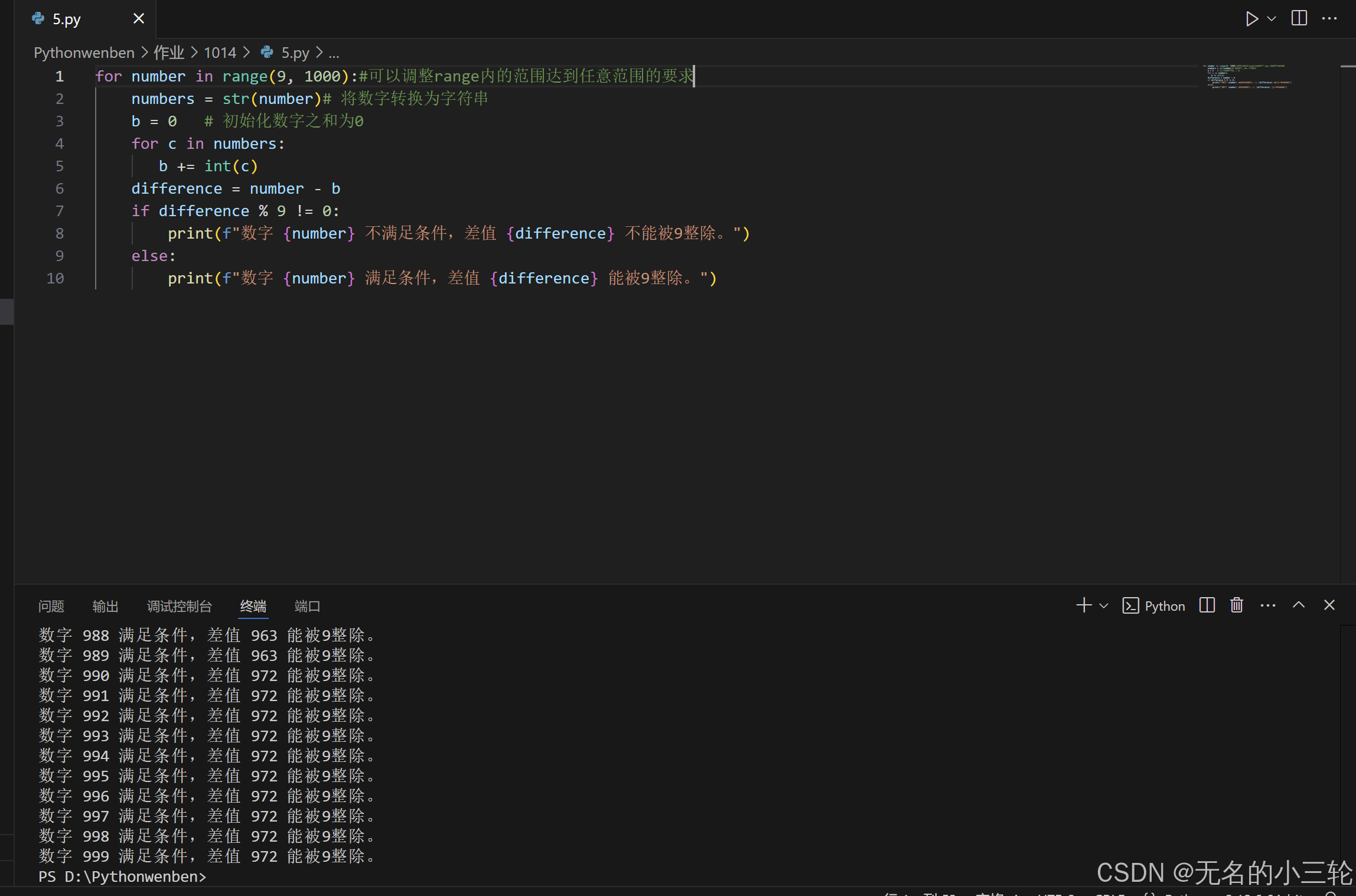Click 作业 folder in breadcrumb
The height and width of the screenshot is (896, 1356).
pyautogui.click(x=169, y=53)
